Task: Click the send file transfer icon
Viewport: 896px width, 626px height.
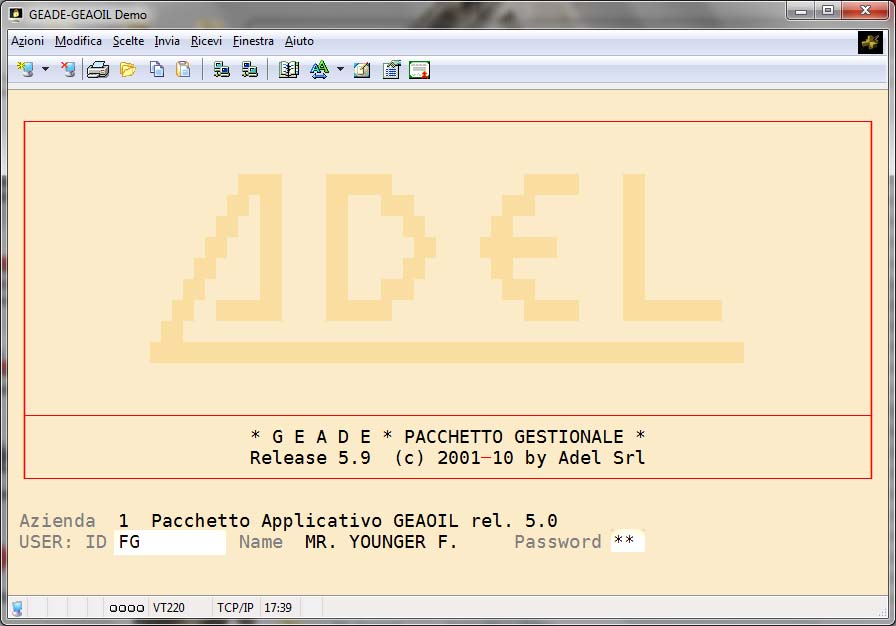Action: pos(222,70)
